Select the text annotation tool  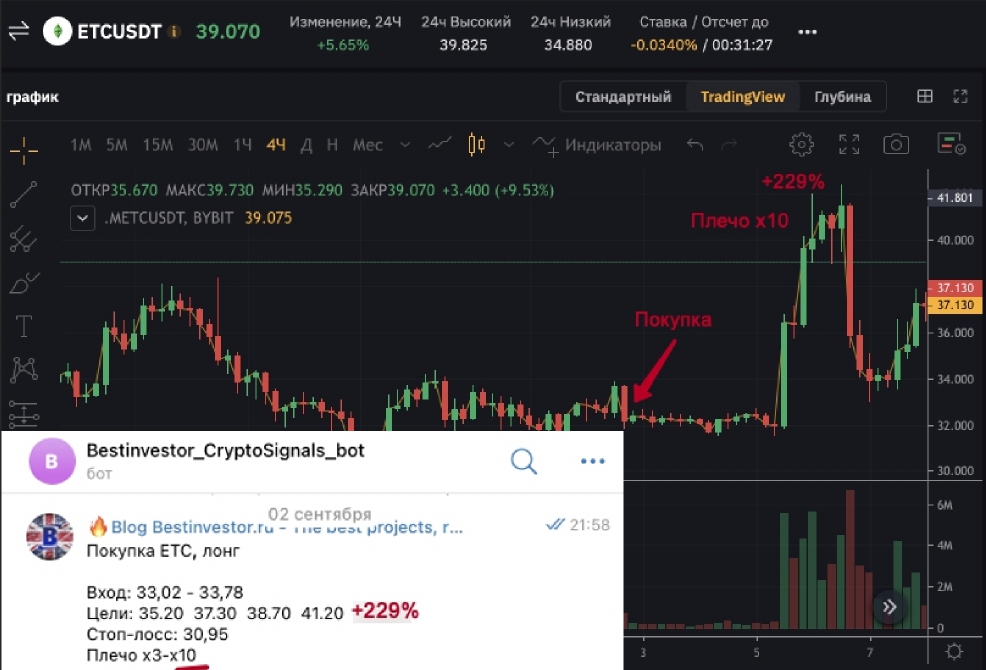click(x=24, y=326)
